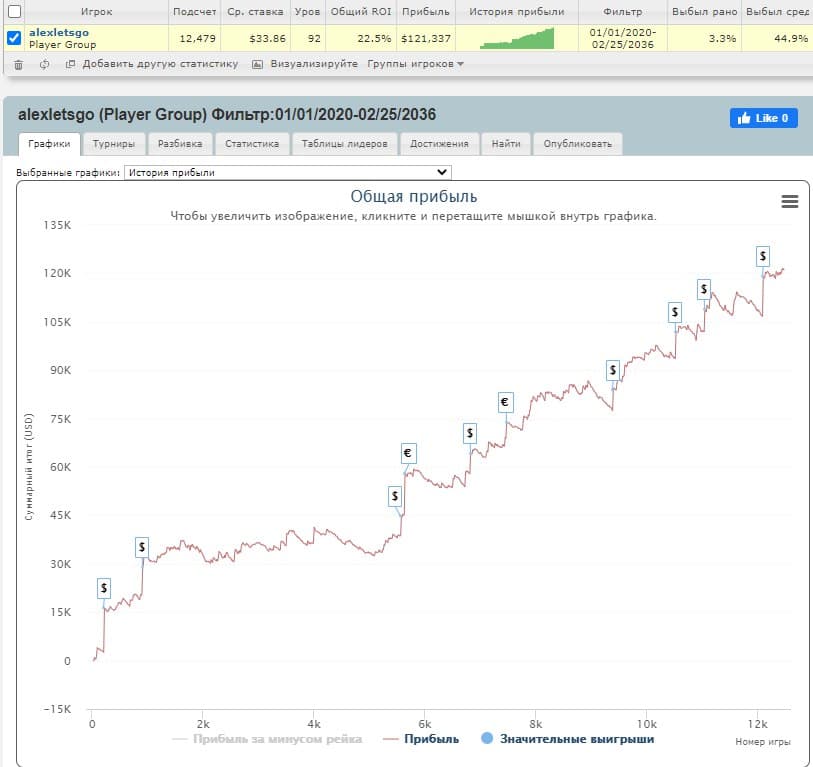
Task: Toggle Значительные выигрыши legend series
Action: click(x=568, y=739)
